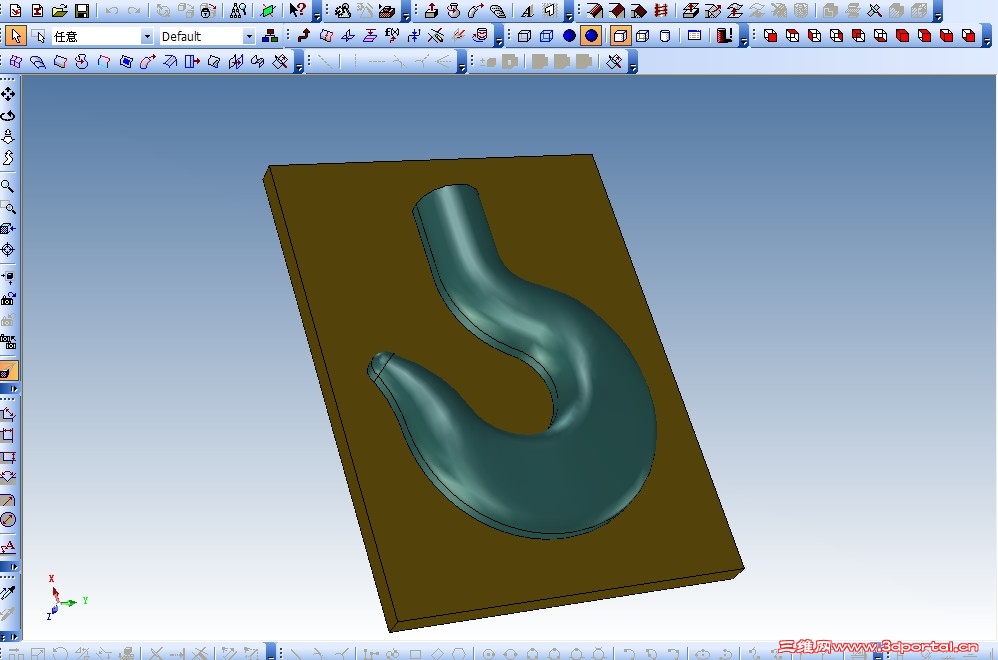Select the Pan view tool

pyautogui.click(x=8, y=94)
